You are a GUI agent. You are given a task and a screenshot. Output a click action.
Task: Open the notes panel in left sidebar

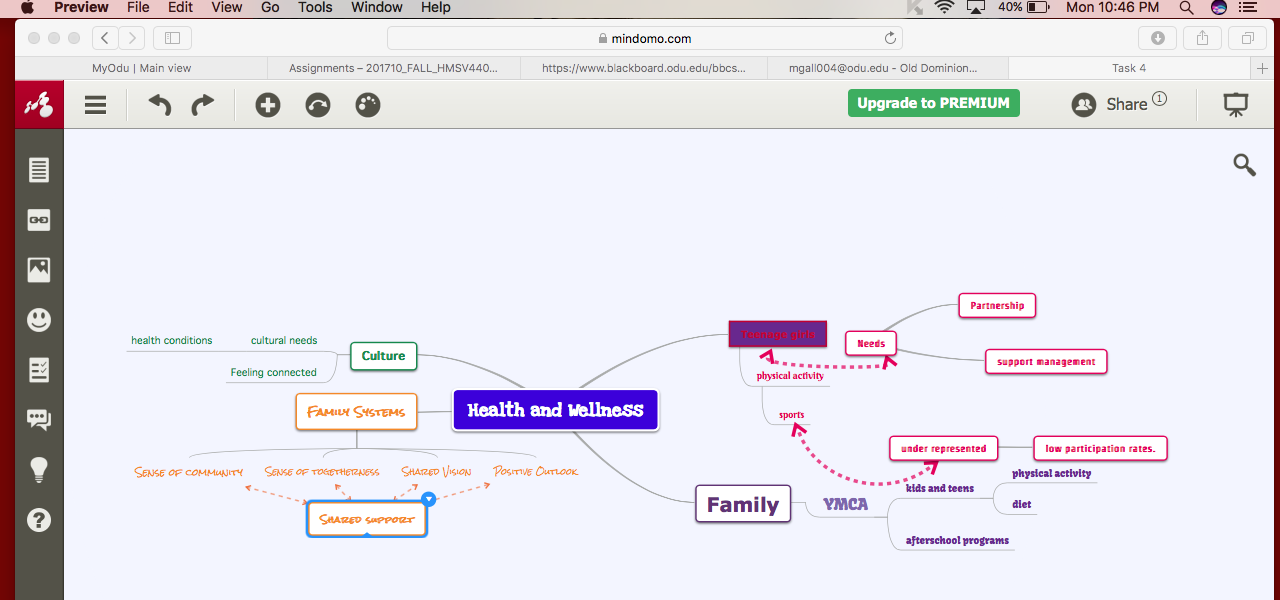(x=39, y=170)
